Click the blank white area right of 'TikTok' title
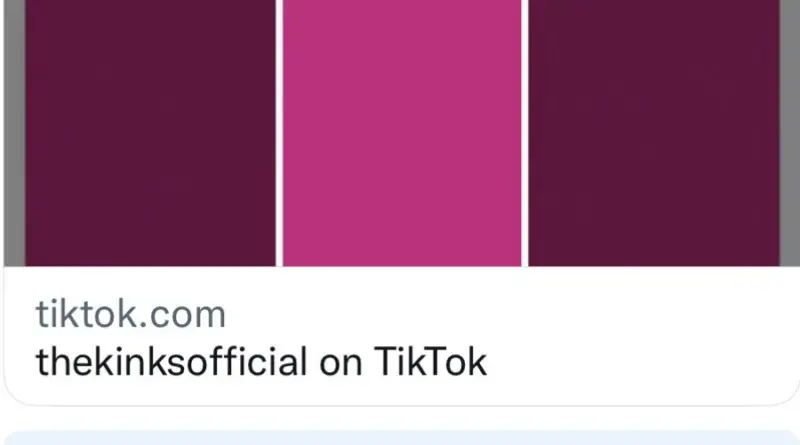Viewport: 800px width, 445px height. pos(640,362)
